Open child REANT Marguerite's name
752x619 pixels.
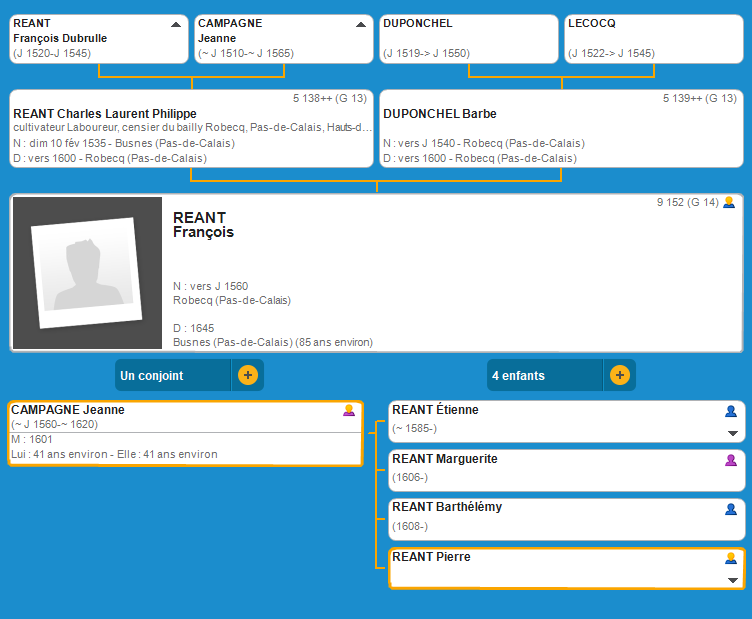coord(445,459)
